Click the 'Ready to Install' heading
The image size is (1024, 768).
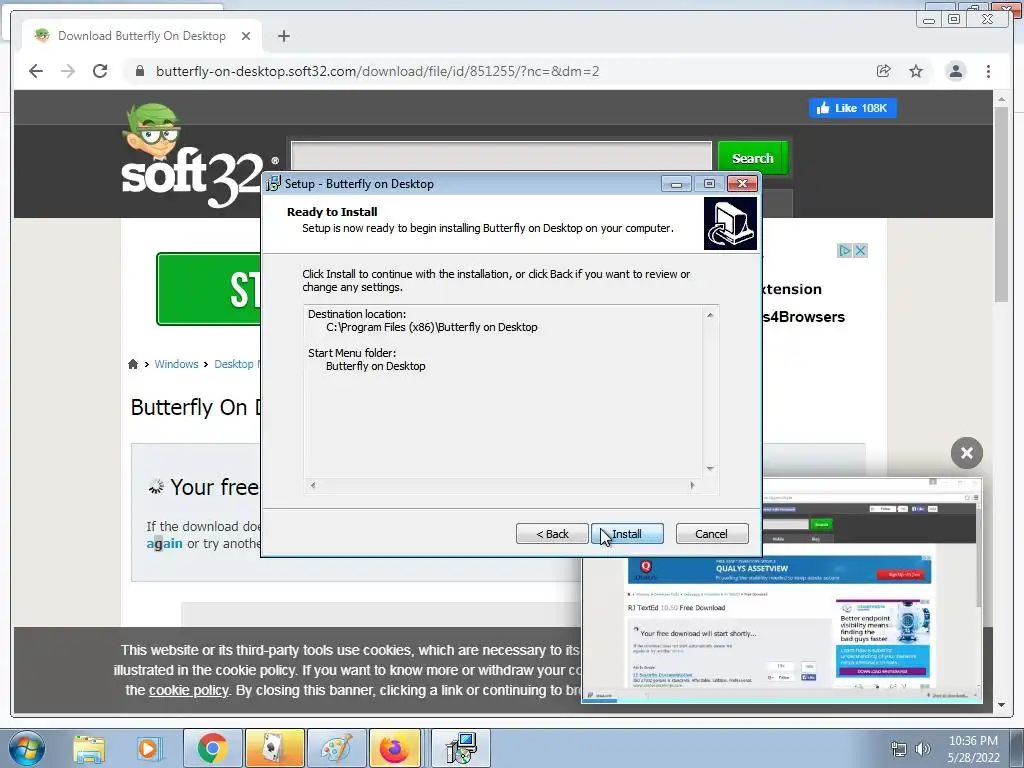(x=332, y=212)
